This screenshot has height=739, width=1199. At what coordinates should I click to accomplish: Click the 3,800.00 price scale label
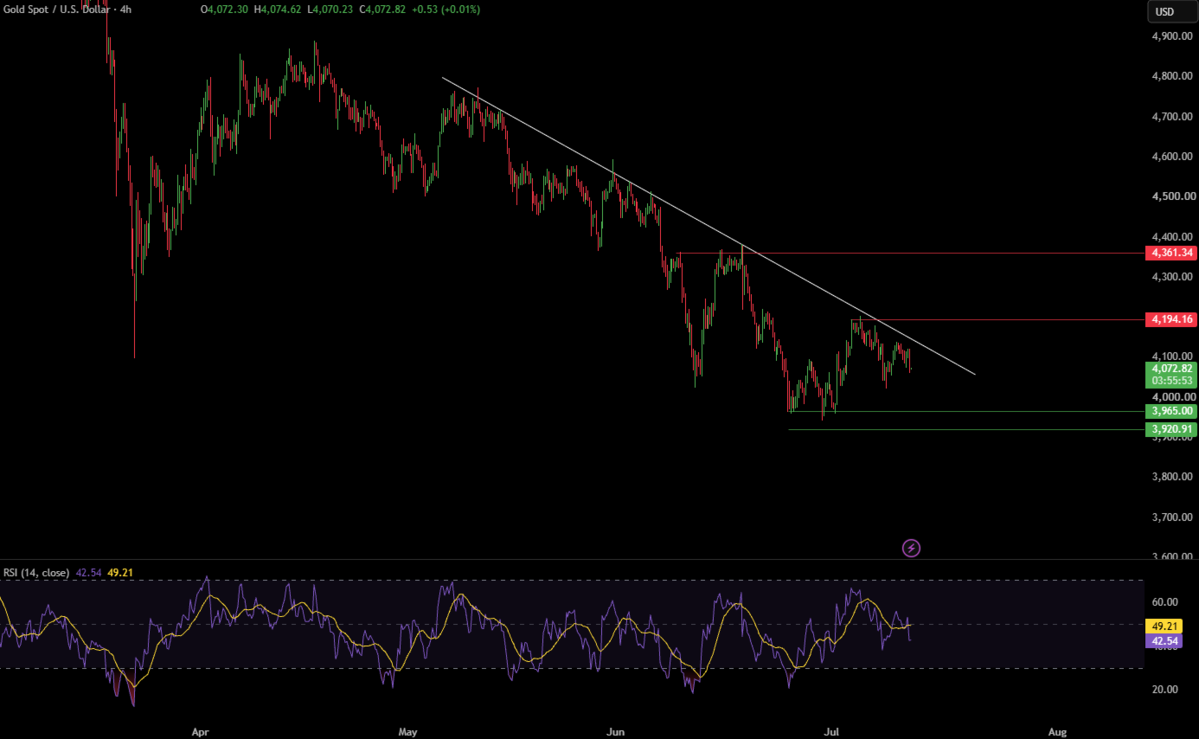pos(1172,476)
